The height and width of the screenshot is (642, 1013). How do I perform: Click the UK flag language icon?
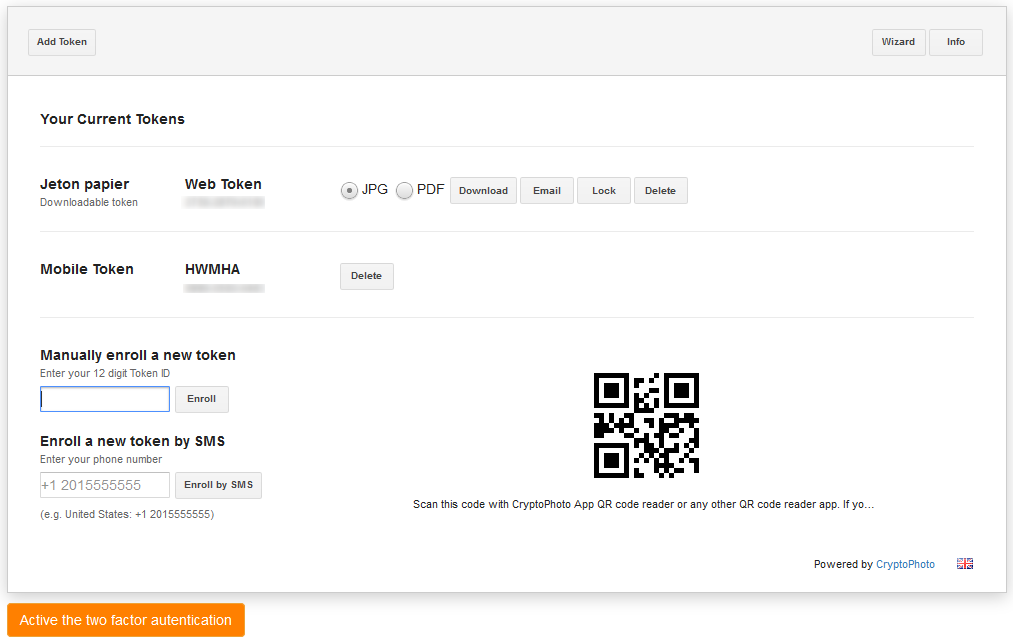point(965,564)
